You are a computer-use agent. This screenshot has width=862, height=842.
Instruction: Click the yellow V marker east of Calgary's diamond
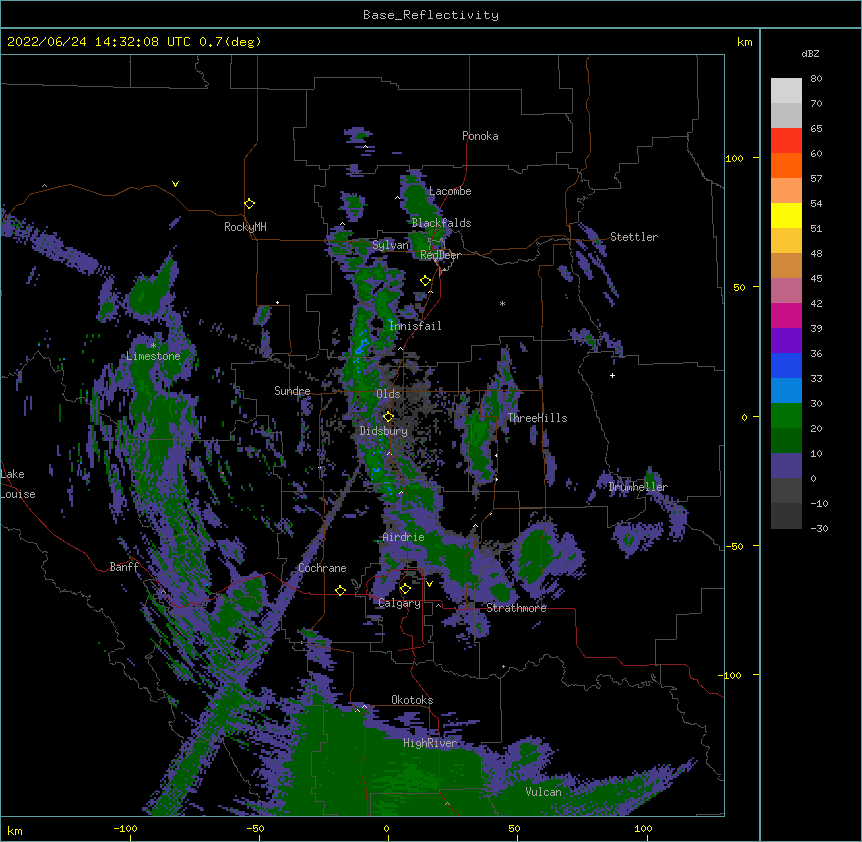pyautogui.click(x=429, y=584)
